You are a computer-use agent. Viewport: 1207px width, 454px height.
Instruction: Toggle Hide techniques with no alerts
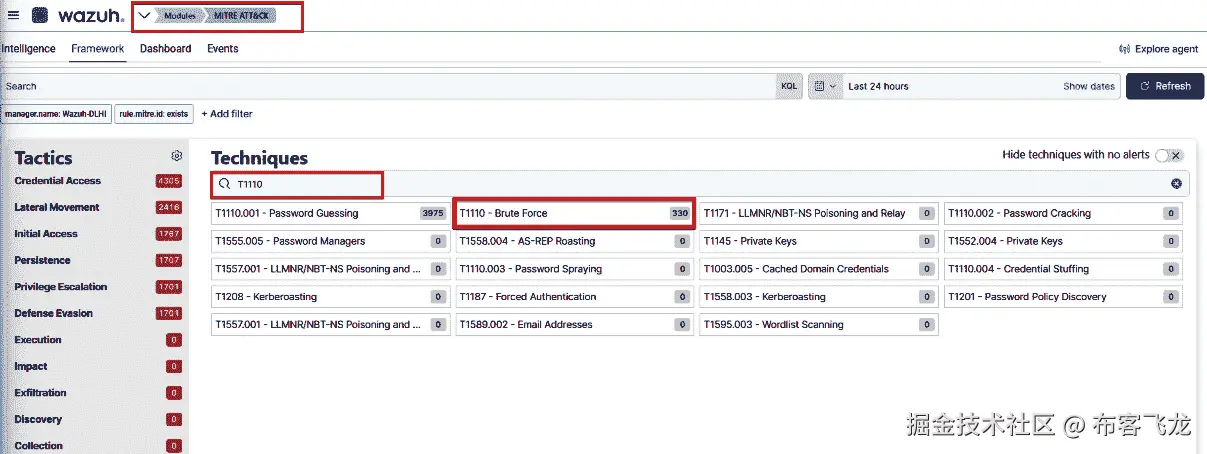pos(1168,155)
